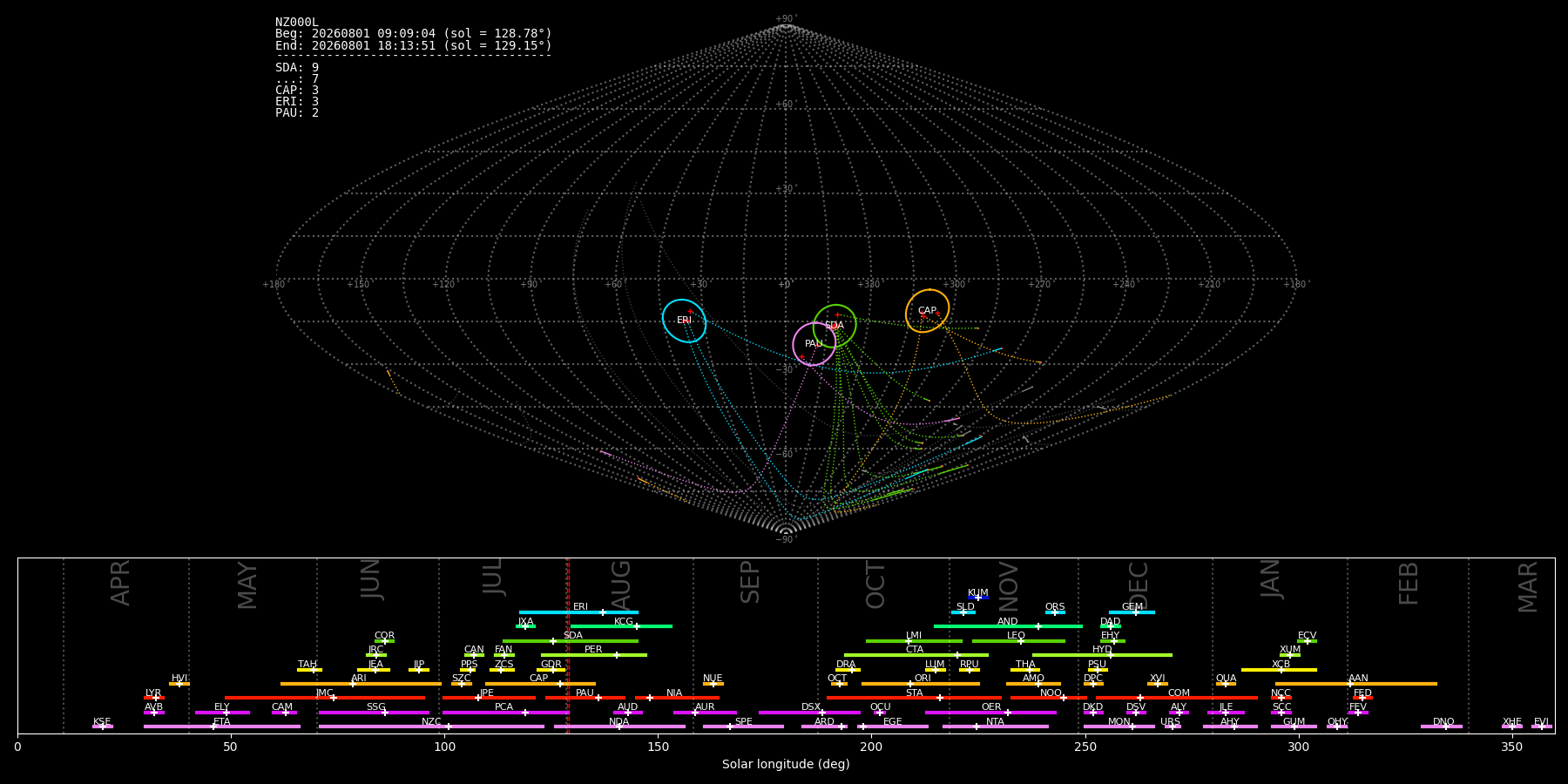Image resolution: width=1568 pixels, height=784 pixels.
Task: Click the PER shower bar label in timeline
Action: pos(593,650)
